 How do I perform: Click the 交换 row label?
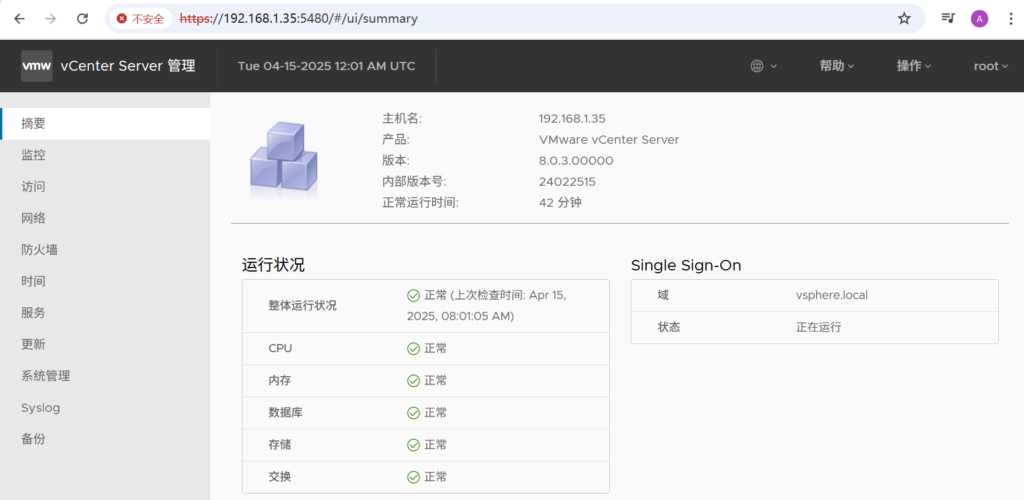[280, 477]
